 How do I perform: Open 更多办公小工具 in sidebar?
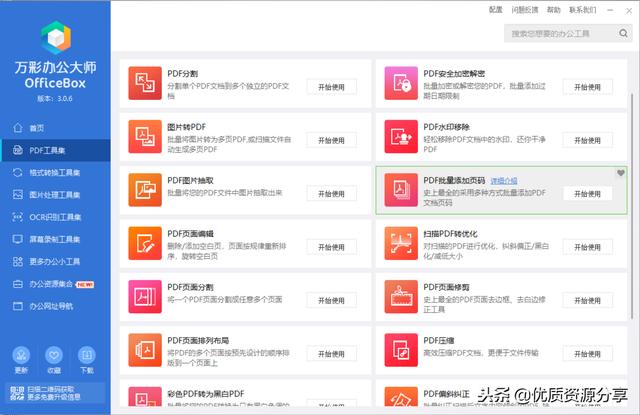pos(55,262)
